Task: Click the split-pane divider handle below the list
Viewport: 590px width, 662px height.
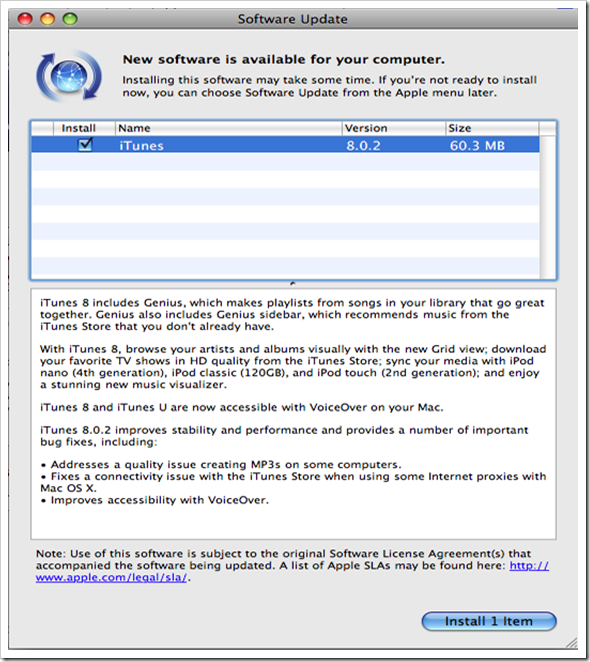Action: click(x=293, y=283)
